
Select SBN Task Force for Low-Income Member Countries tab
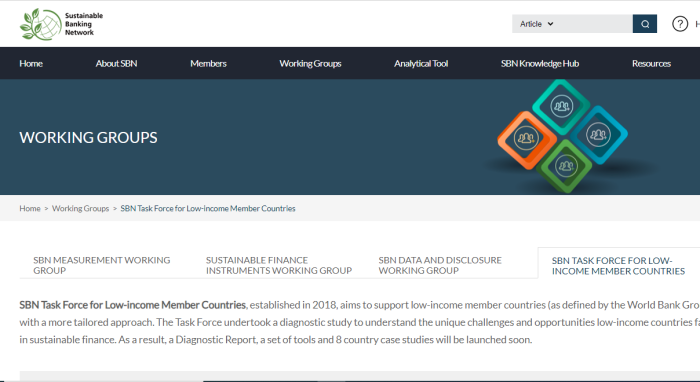pos(618,266)
